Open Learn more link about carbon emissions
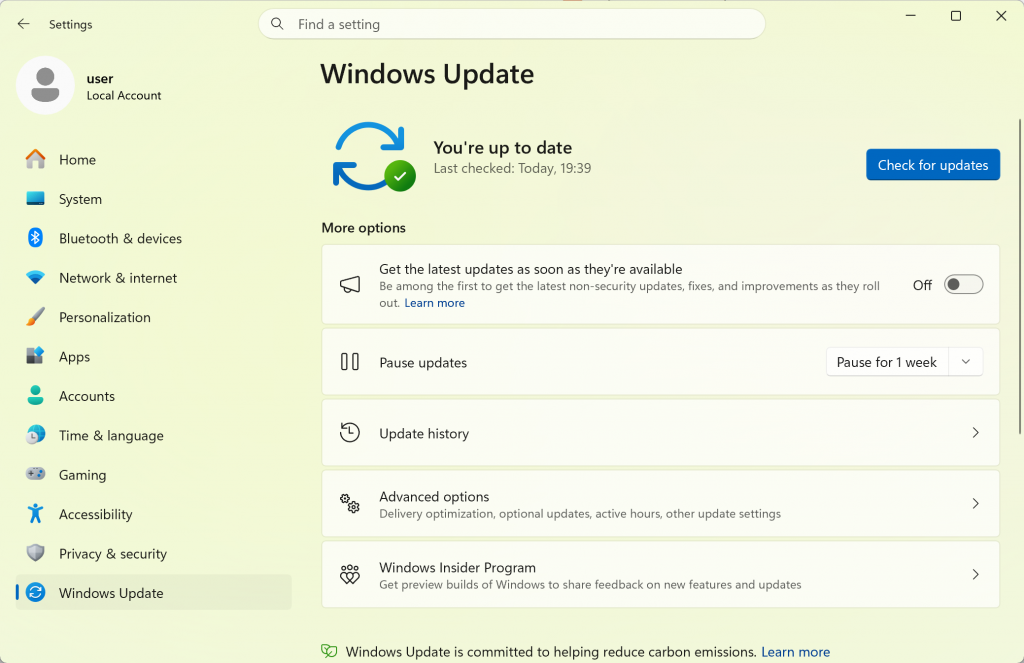1024x663 pixels. [x=795, y=651]
